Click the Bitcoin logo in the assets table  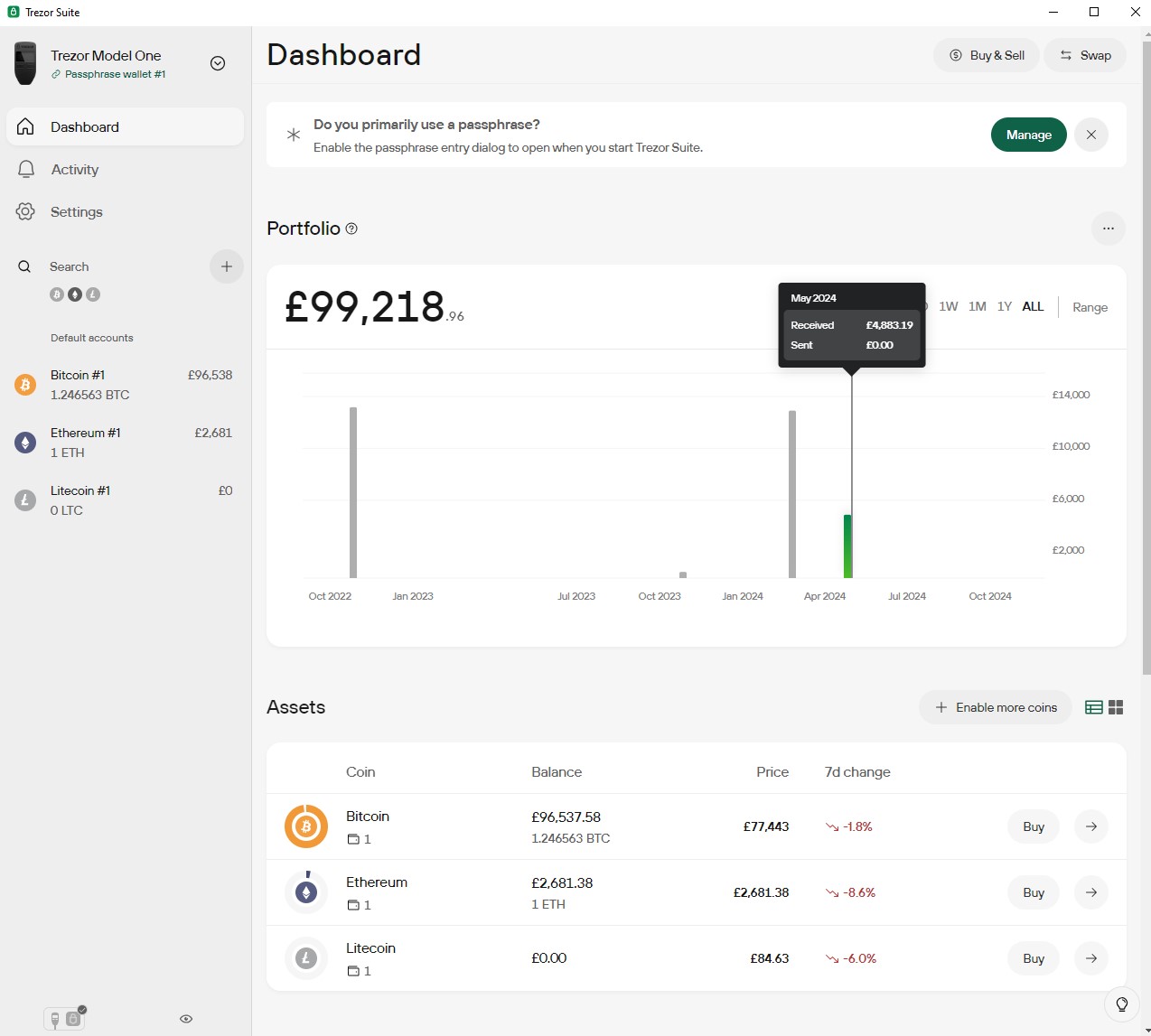(x=306, y=826)
